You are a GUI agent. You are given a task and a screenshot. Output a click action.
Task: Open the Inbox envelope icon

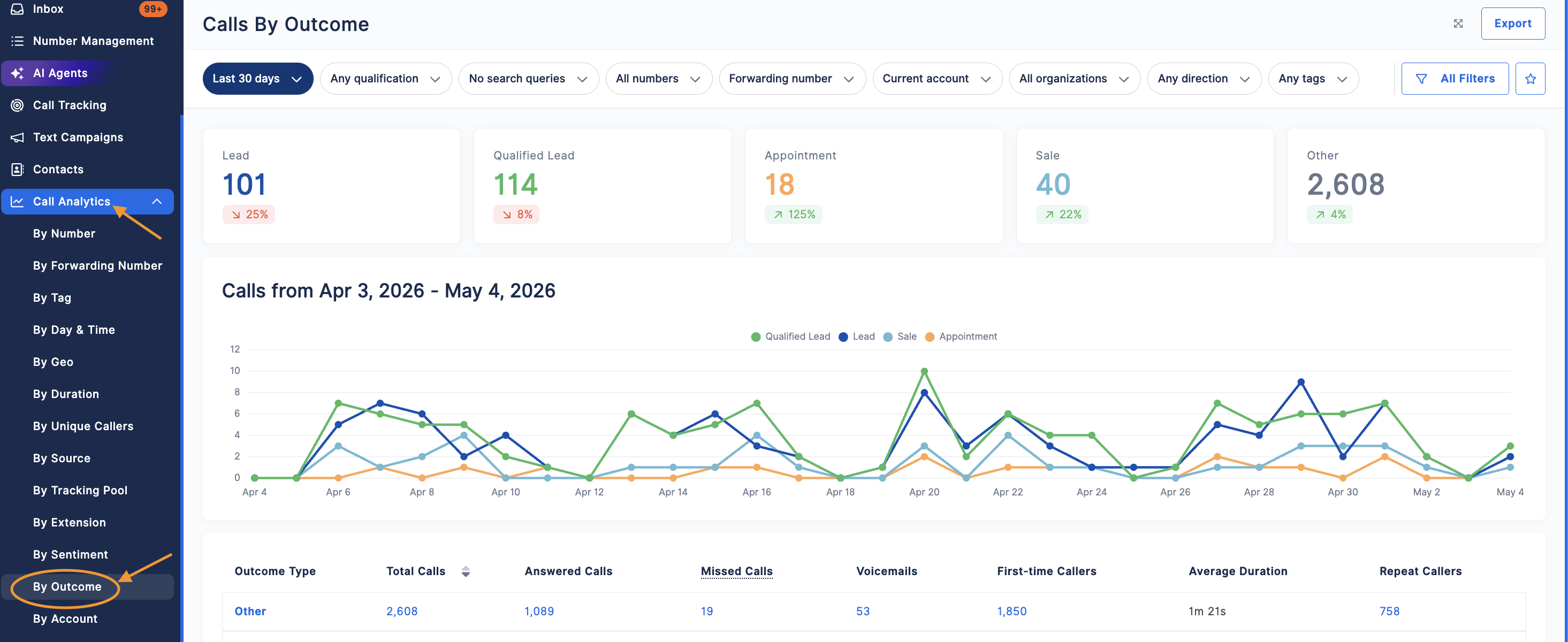[x=17, y=9]
